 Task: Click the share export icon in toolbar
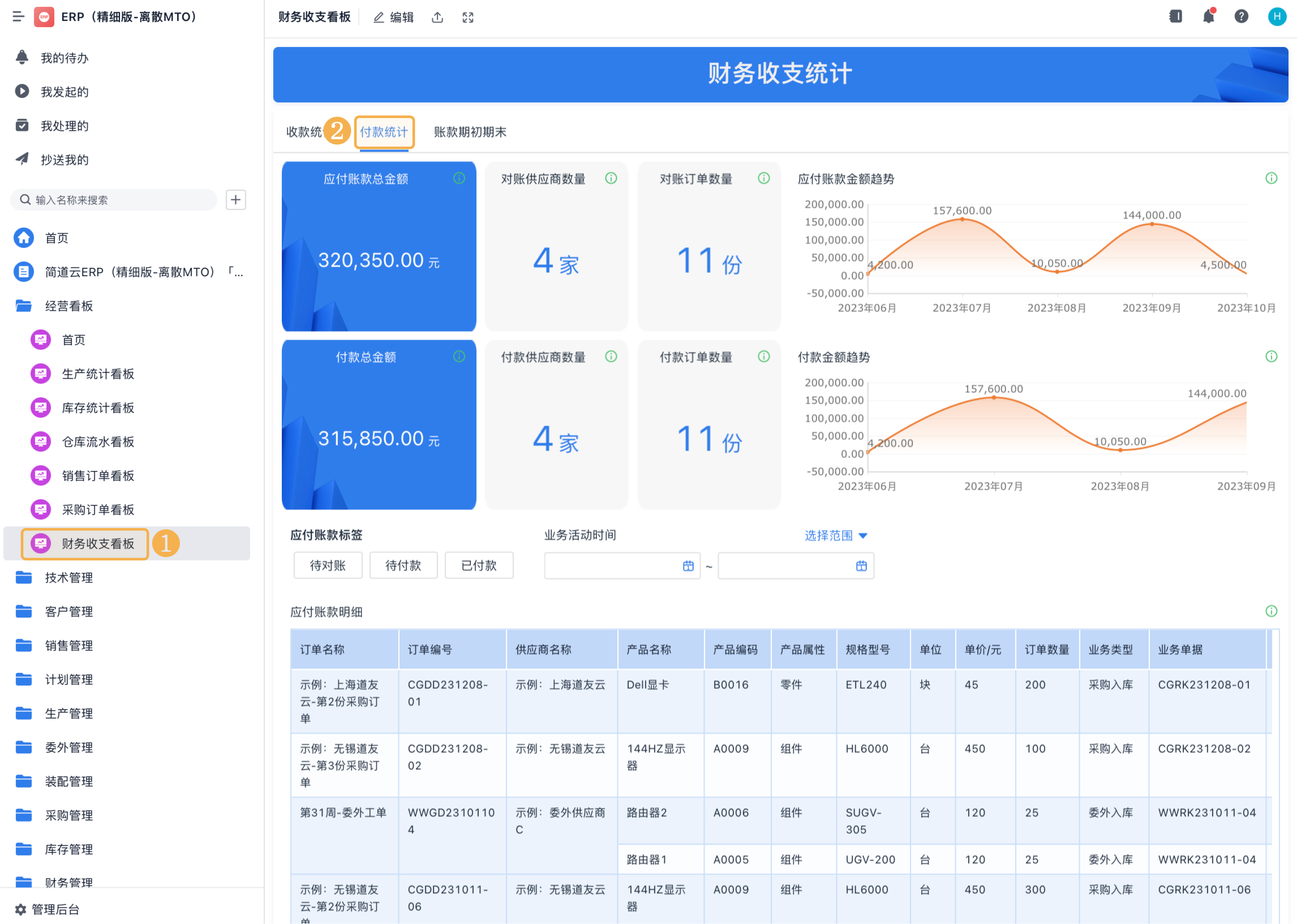coord(437,18)
